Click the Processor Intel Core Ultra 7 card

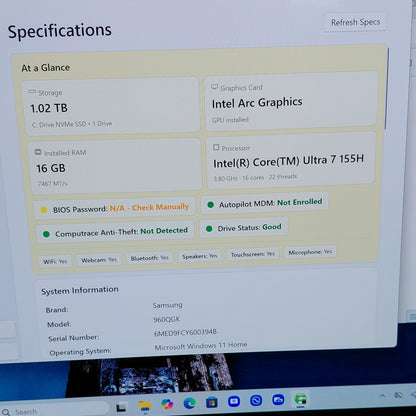(291, 161)
